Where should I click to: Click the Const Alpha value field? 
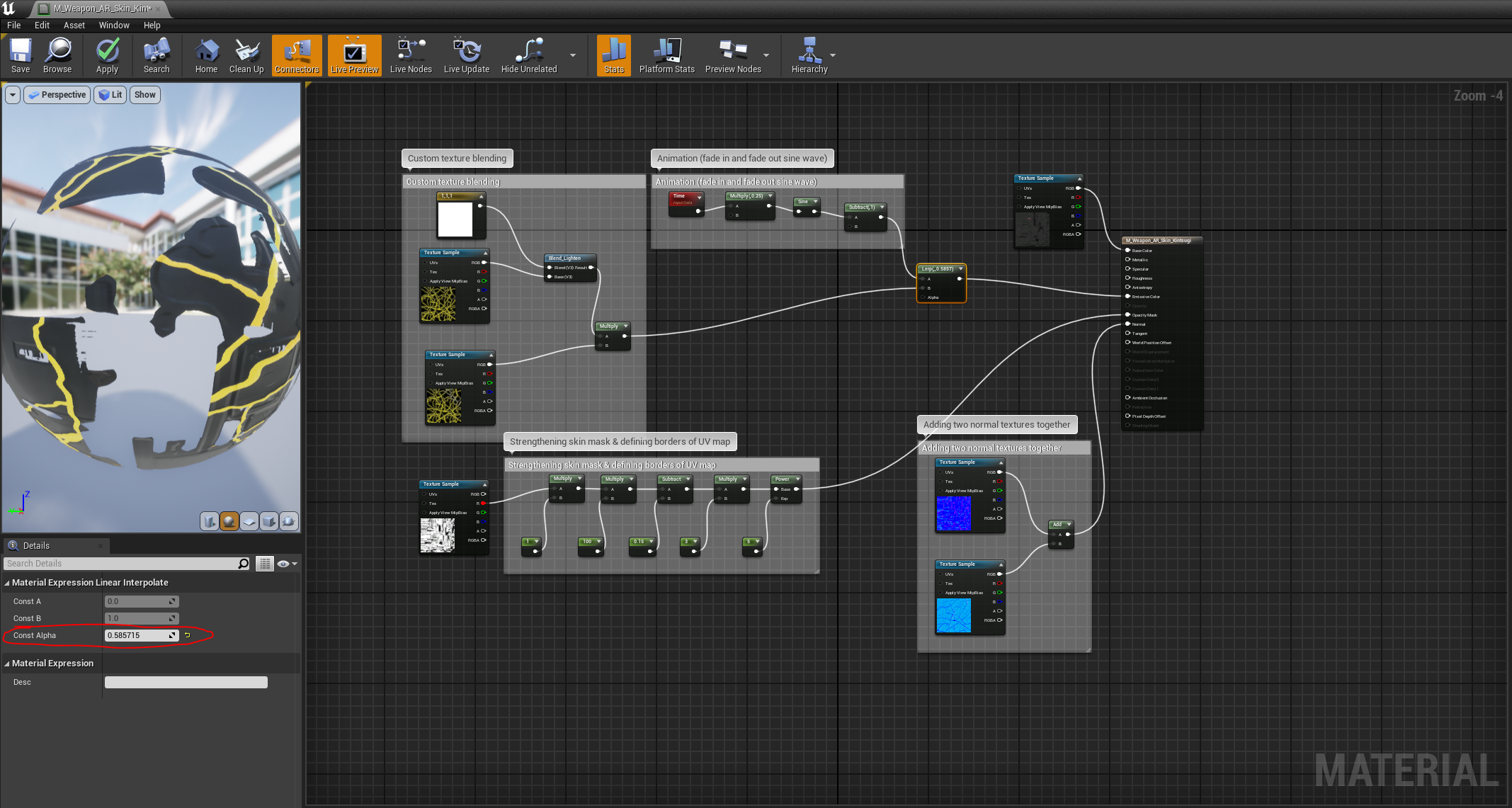pos(136,635)
